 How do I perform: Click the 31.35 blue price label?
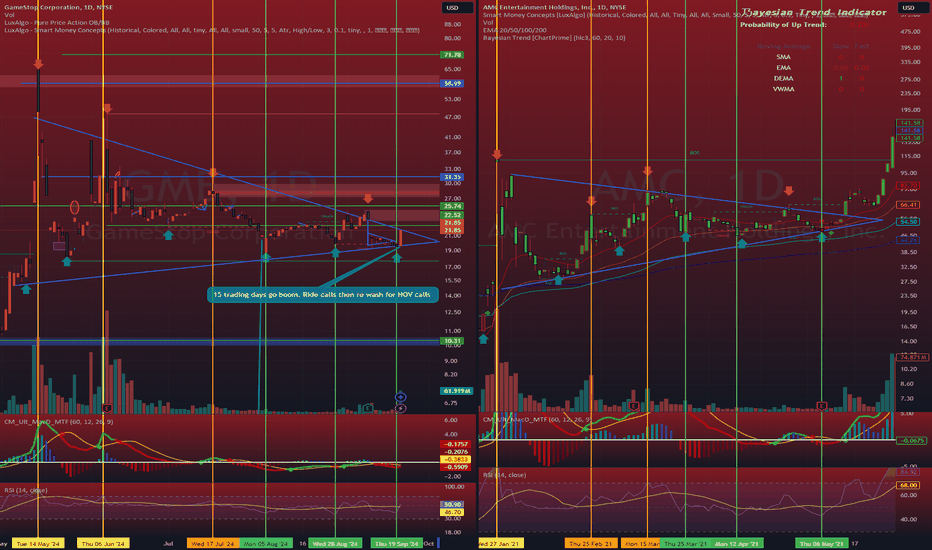(452, 177)
